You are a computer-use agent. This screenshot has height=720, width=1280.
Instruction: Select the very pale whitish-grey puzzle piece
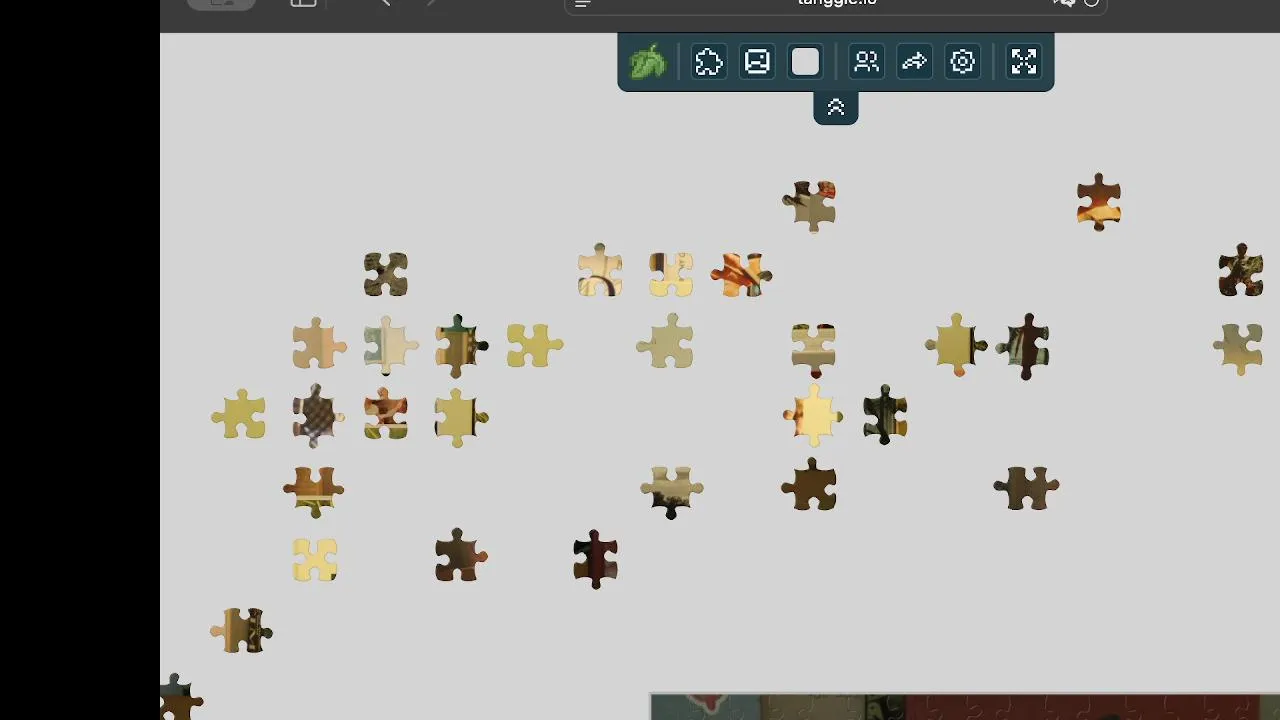click(390, 345)
